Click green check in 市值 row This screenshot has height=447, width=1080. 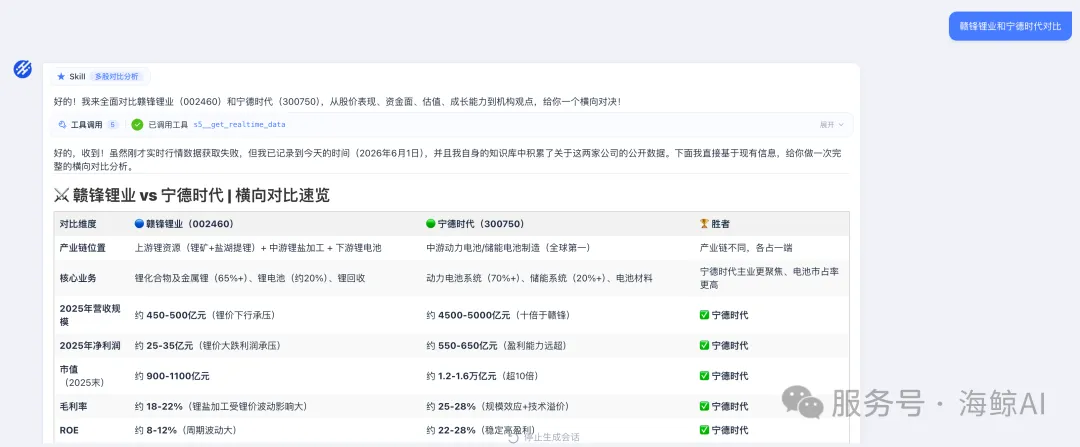[704, 376]
